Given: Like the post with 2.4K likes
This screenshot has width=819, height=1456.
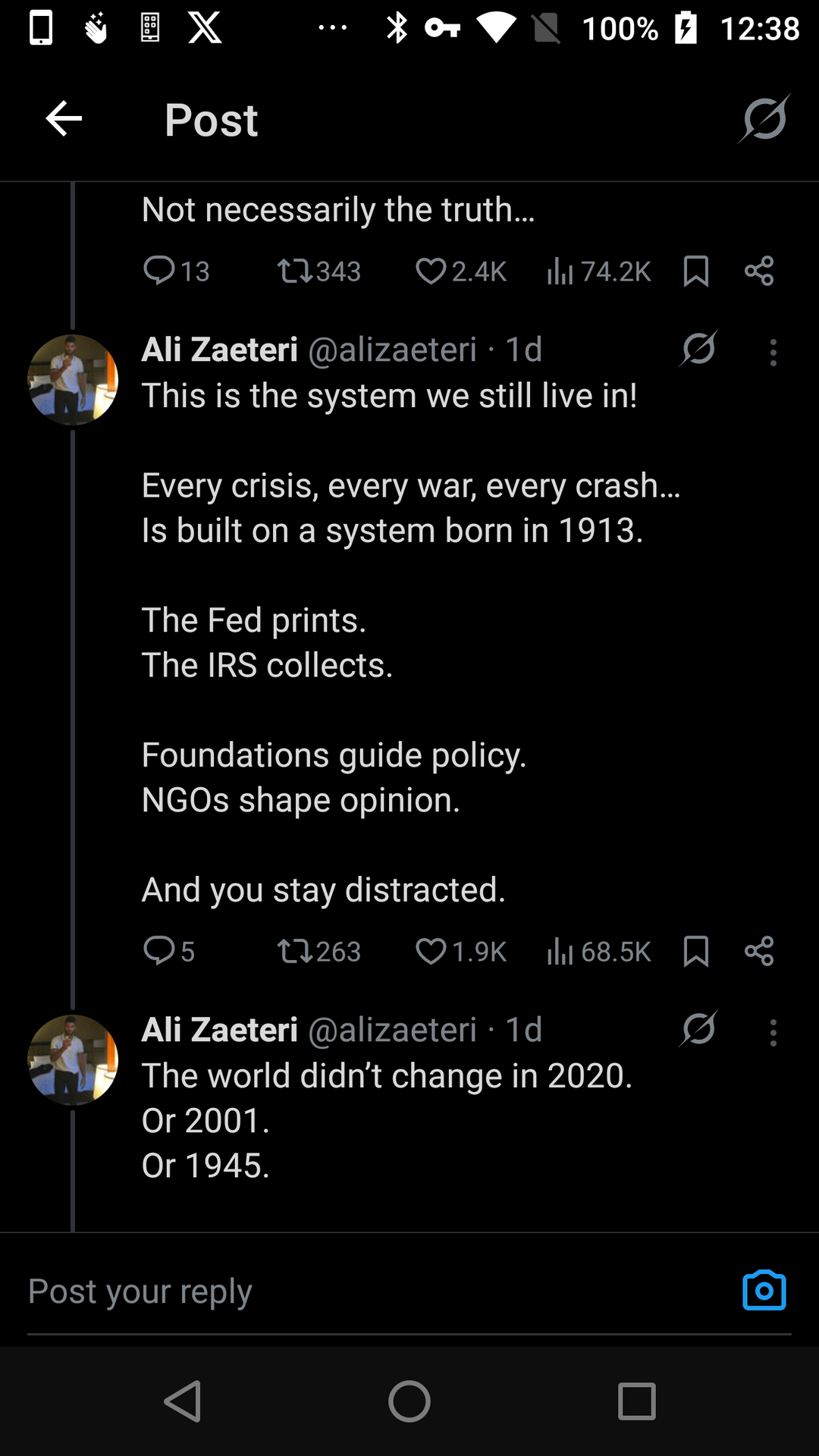Looking at the screenshot, I should coord(461,271).
